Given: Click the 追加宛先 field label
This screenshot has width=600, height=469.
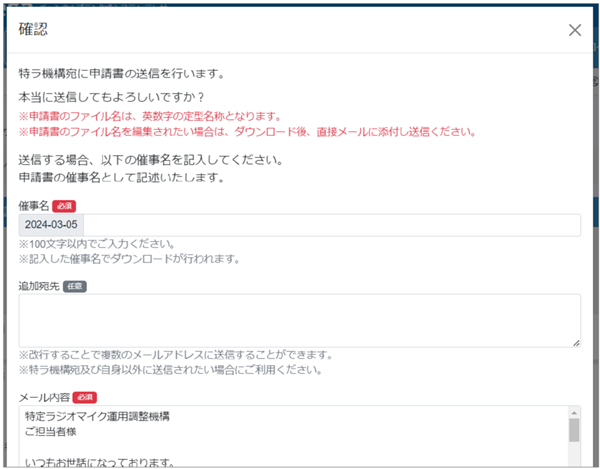Looking at the screenshot, I should tap(39, 286).
